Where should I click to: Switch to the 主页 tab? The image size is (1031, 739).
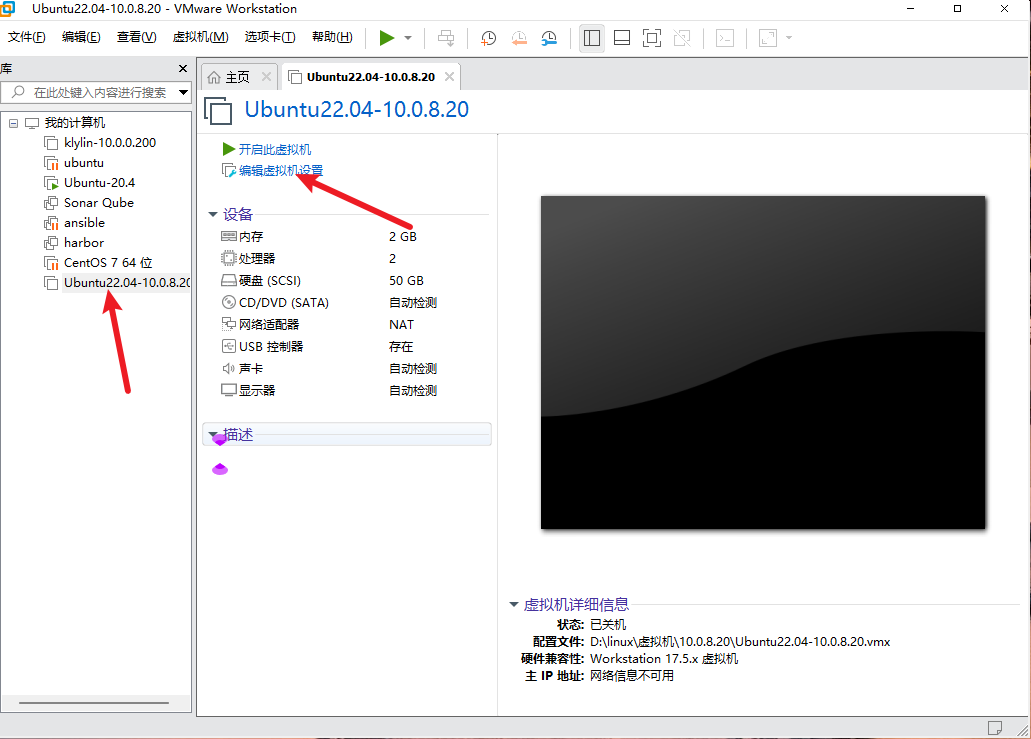233,75
